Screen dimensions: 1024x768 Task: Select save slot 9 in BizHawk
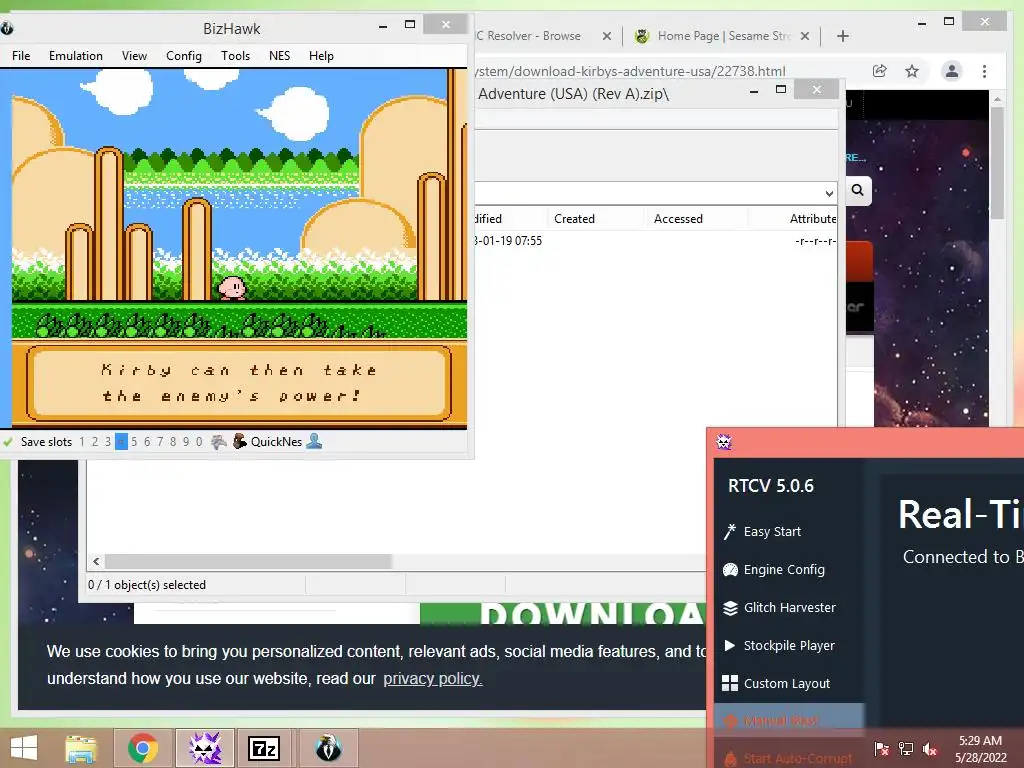[x=186, y=442]
